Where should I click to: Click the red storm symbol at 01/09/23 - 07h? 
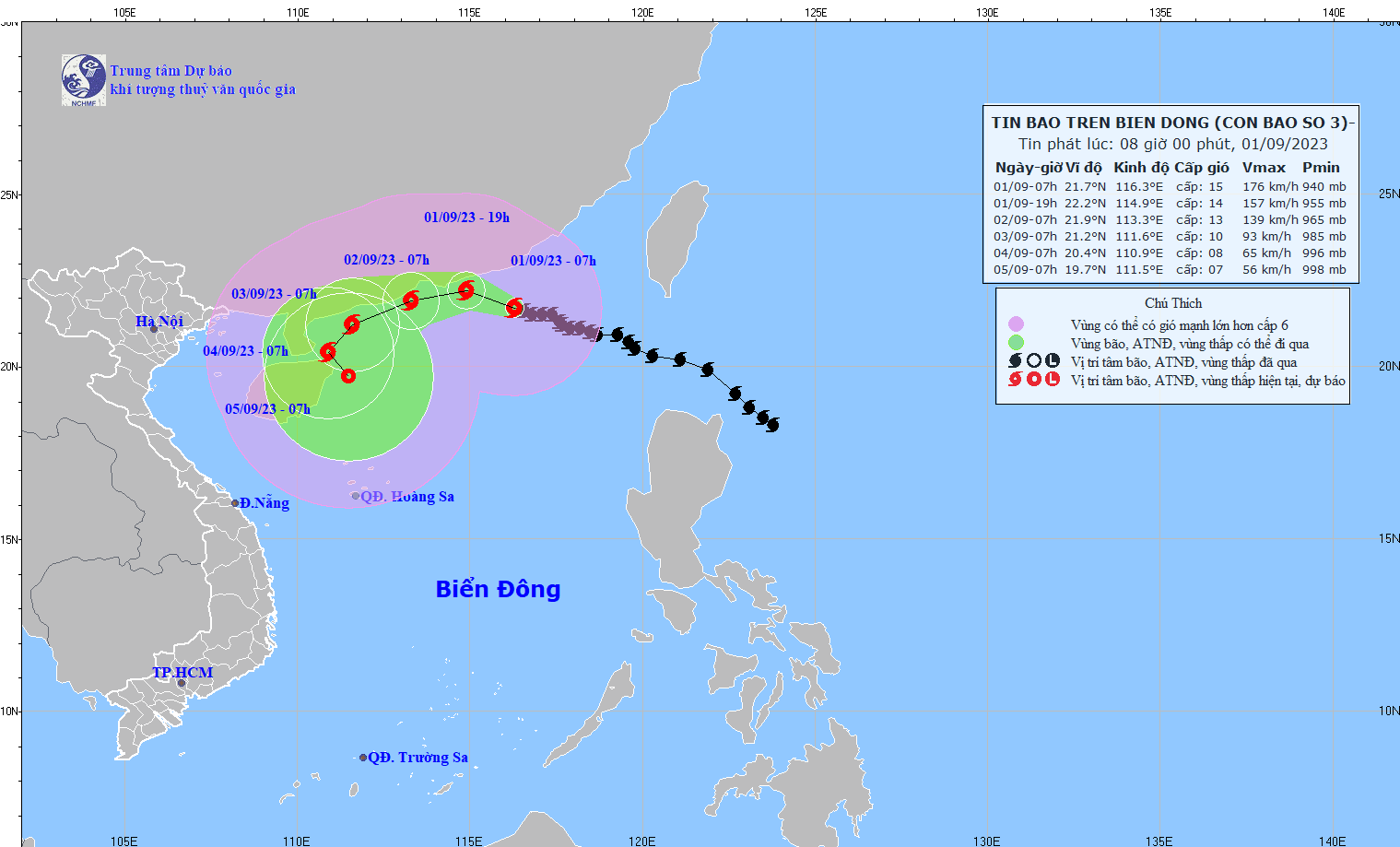pyautogui.click(x=514, y=308)
